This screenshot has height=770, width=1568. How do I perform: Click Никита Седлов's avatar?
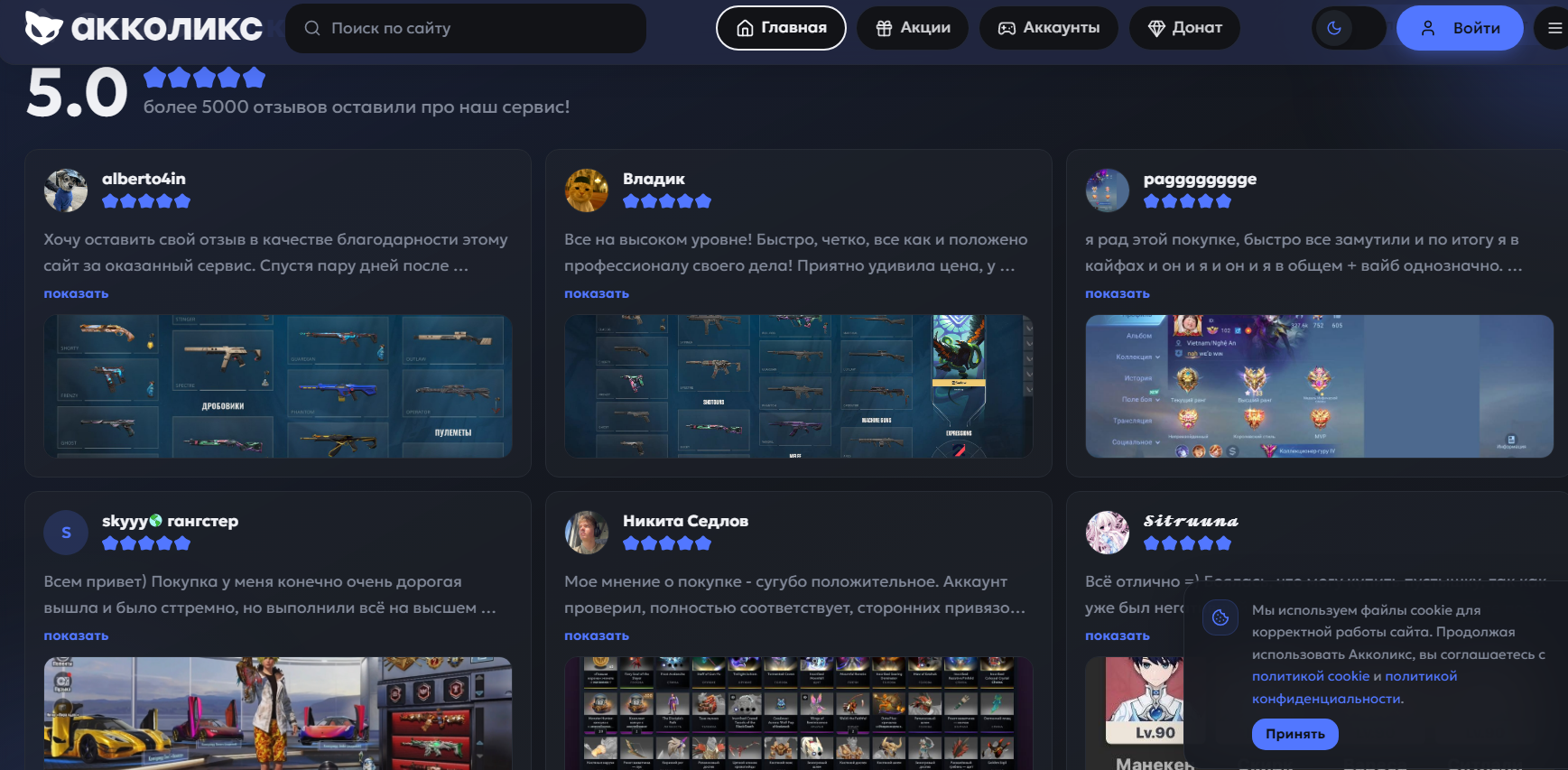point(587,533)
